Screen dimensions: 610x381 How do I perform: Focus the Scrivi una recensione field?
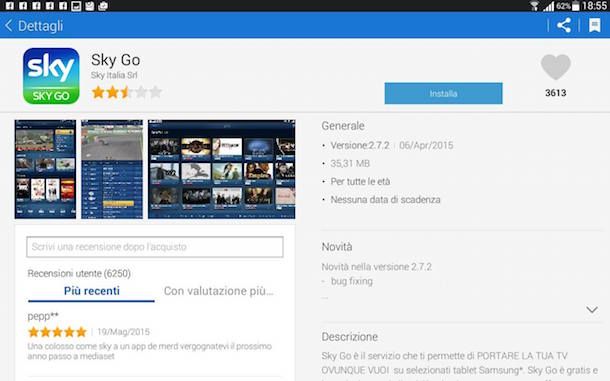tap(155, 247)
